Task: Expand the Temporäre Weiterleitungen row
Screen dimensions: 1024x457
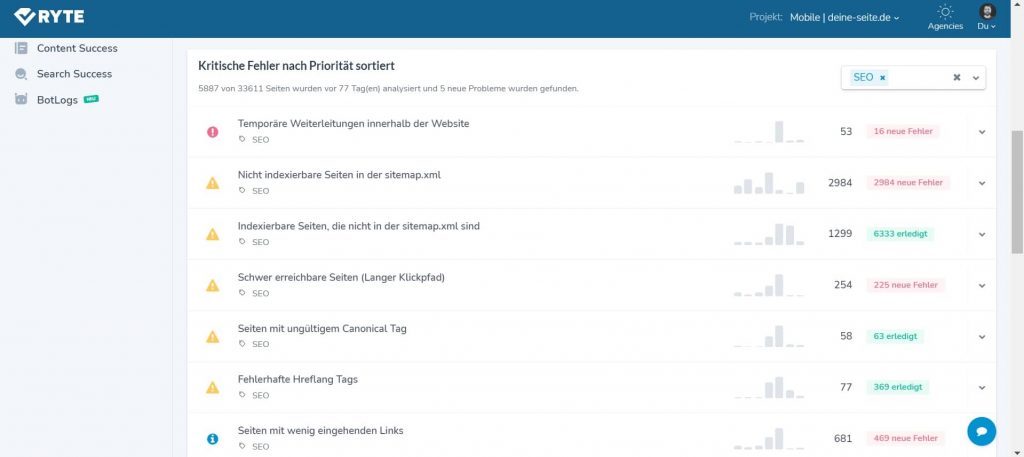Action: (982, 132)
